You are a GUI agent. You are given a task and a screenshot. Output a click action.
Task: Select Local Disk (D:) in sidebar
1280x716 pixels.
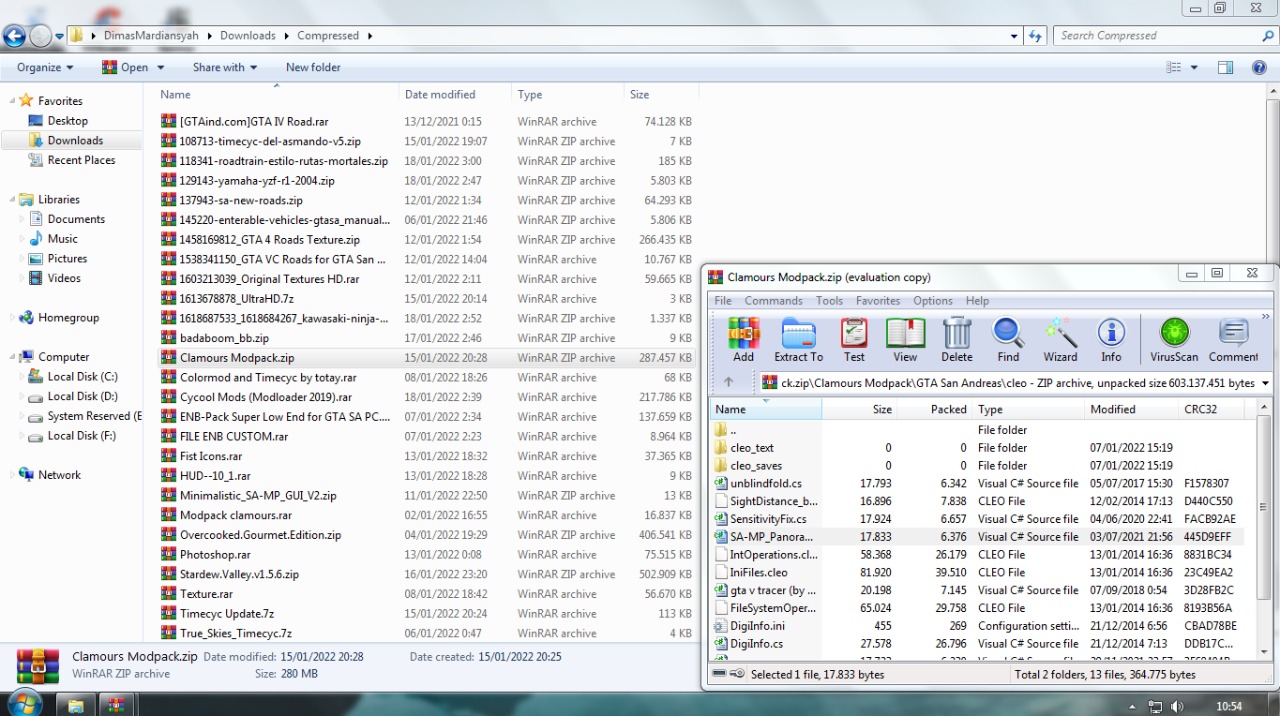82,396
